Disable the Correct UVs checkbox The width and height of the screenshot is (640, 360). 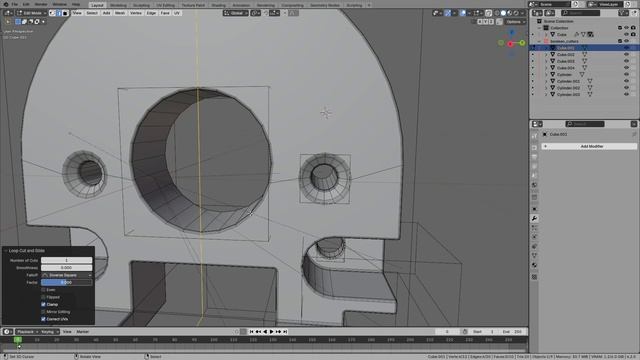pos(43,319)
